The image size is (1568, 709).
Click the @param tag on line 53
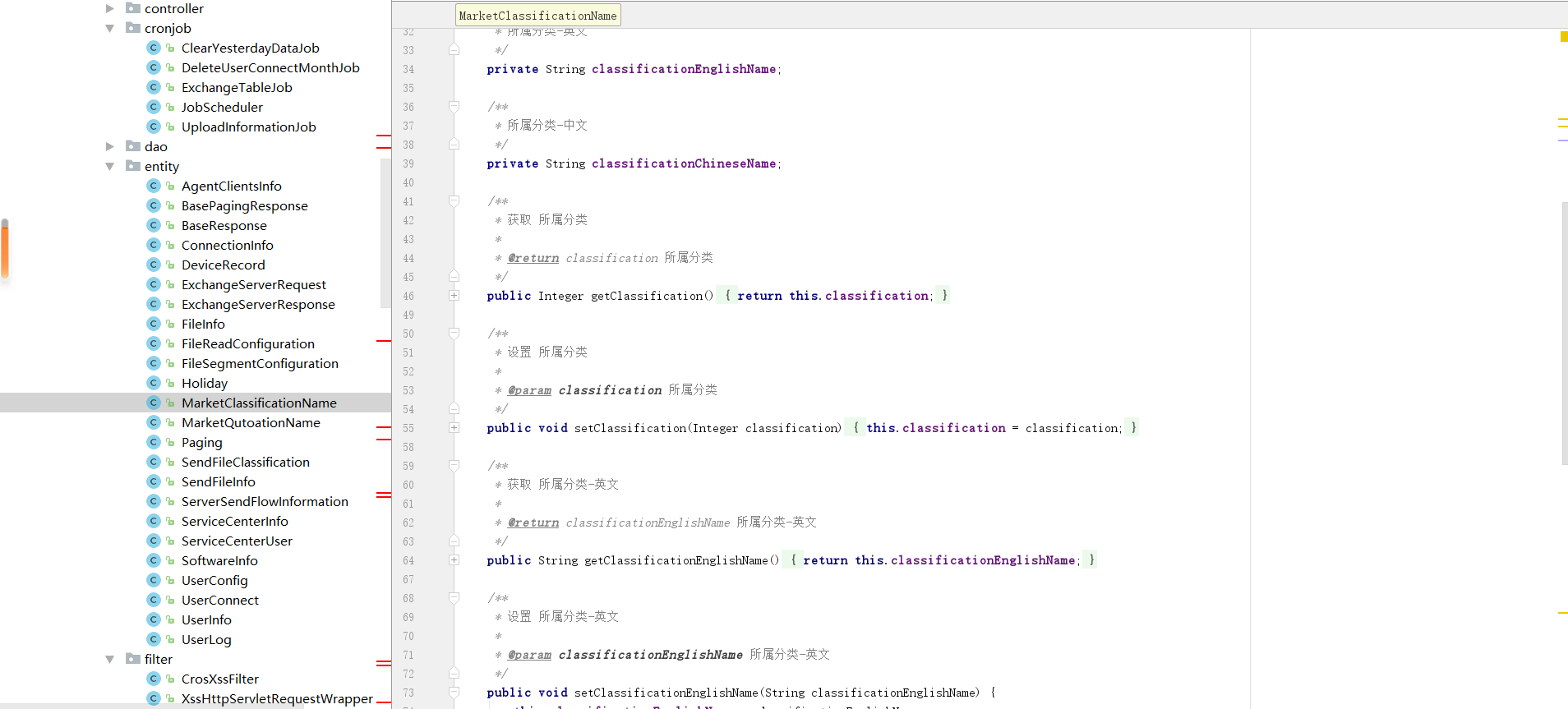[x=529, y=390]
